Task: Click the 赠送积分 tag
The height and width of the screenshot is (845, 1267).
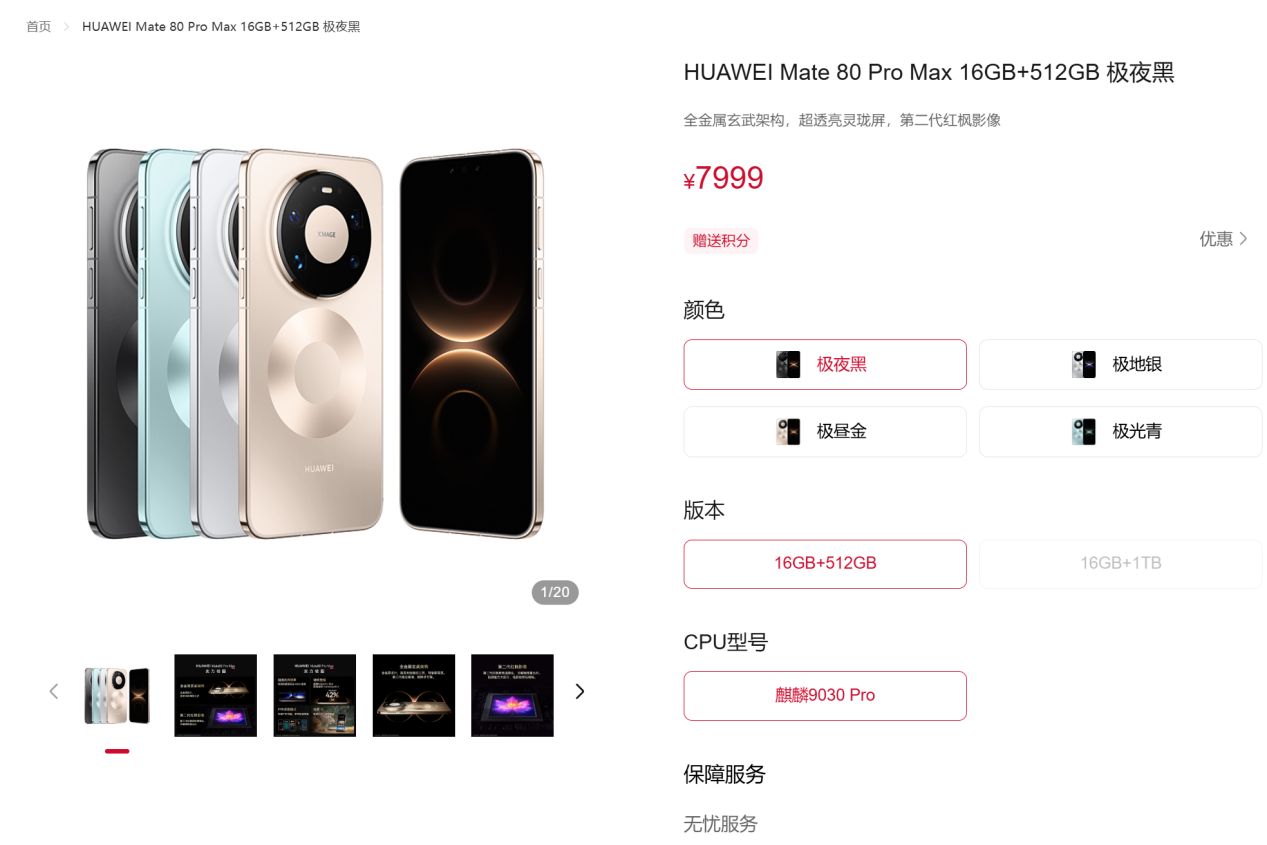Action: tap(721, 241)
